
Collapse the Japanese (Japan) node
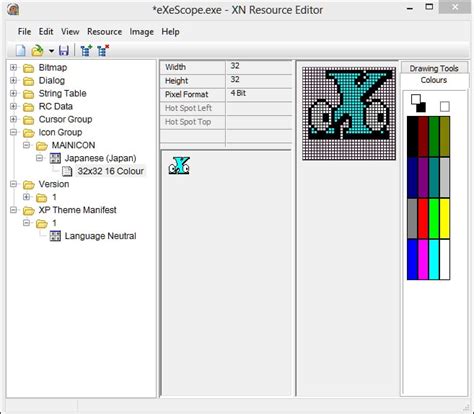click(x=39, y=158)
